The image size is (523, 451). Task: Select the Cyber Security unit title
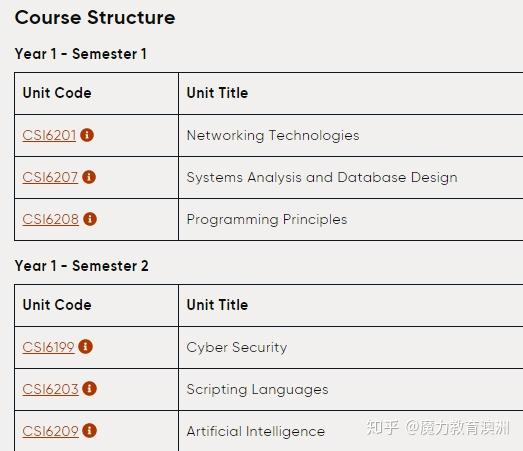click(x=237, y=347)
